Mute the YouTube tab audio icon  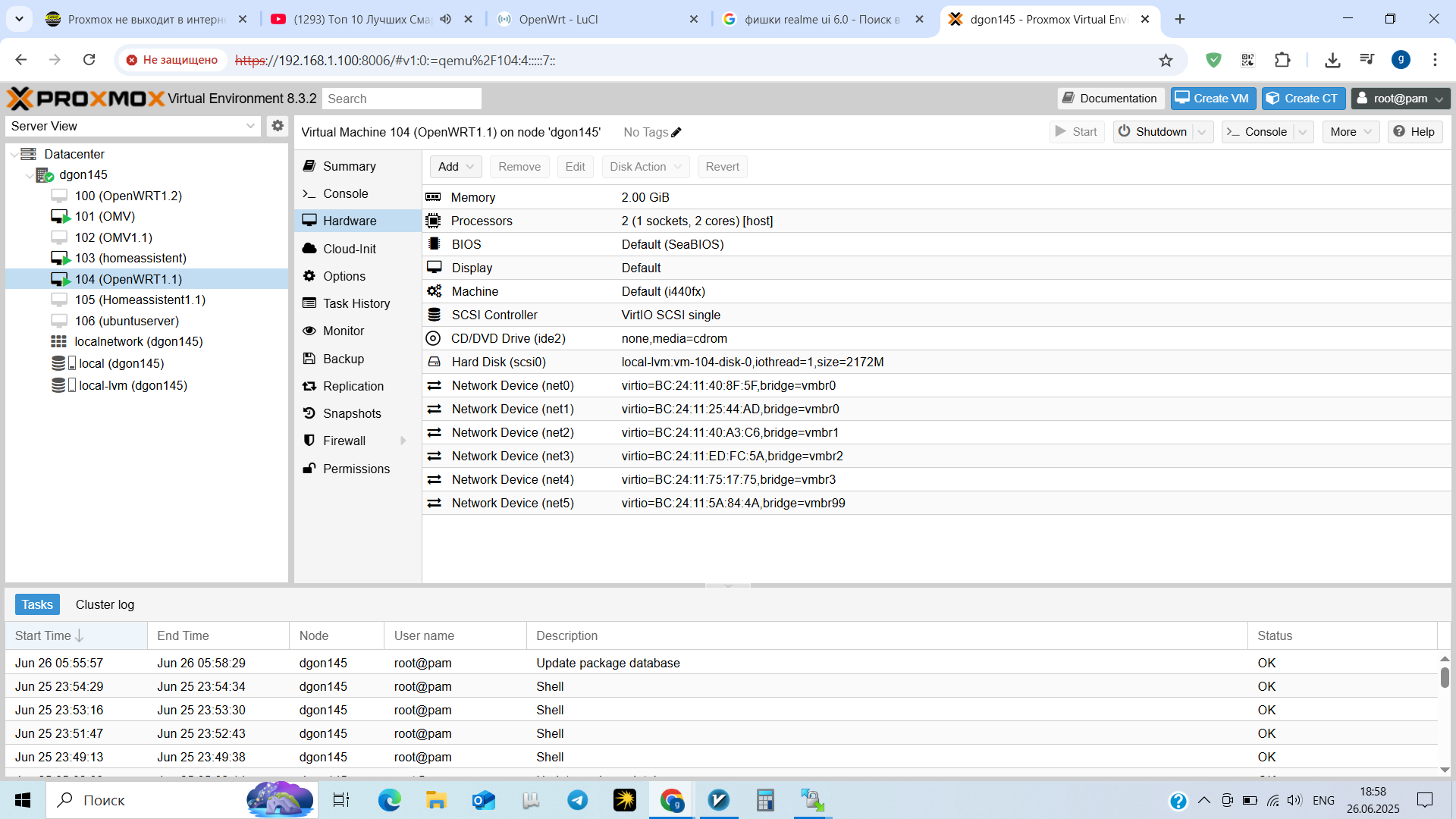445,19
